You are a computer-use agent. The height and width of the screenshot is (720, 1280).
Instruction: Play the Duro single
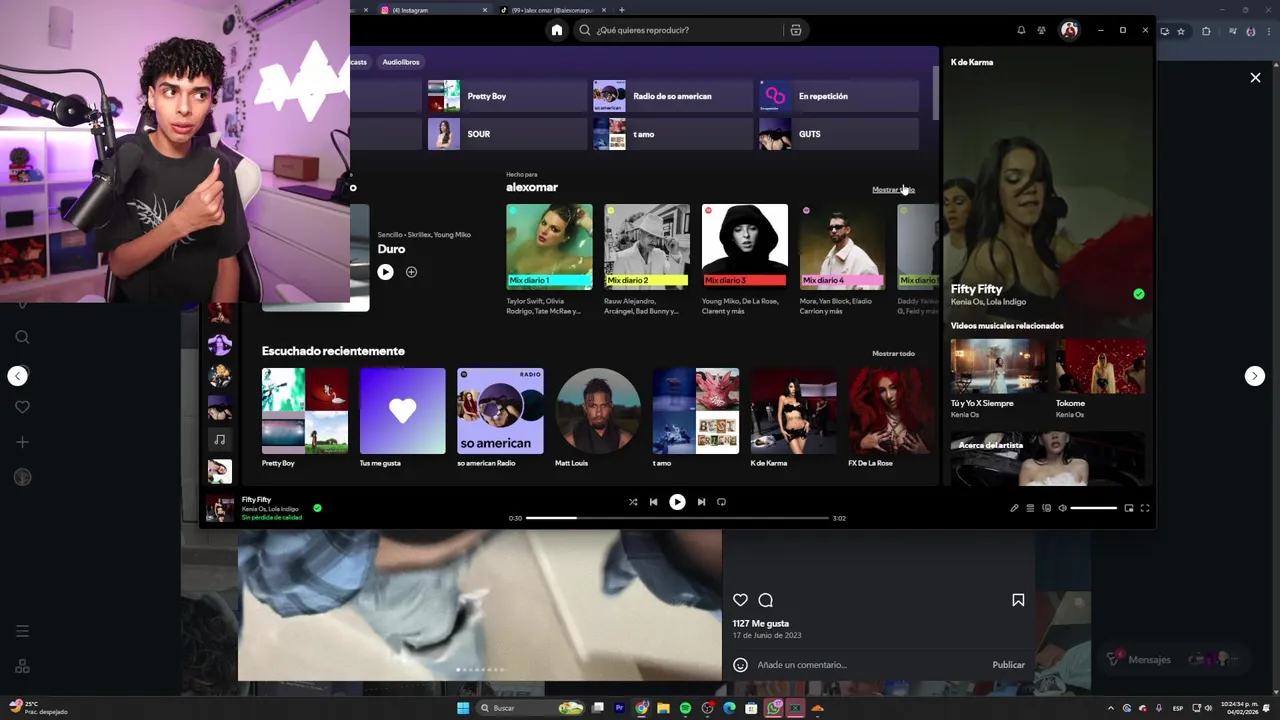point(385,272)
